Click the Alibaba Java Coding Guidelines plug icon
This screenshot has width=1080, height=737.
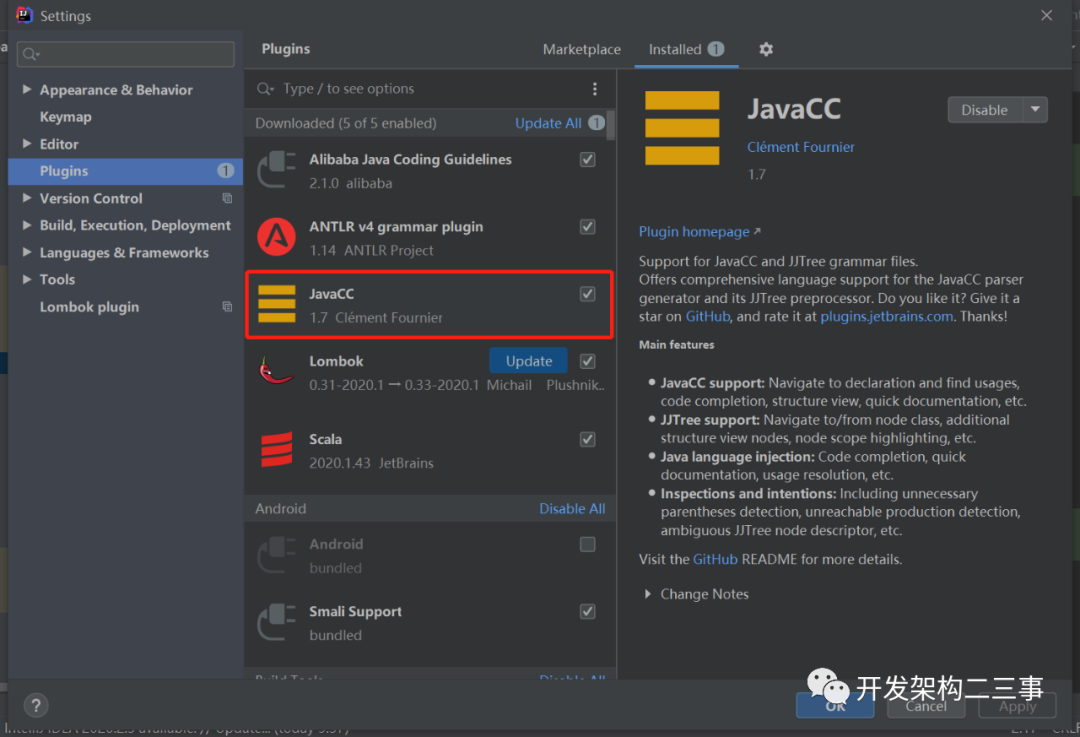point(276,169)
